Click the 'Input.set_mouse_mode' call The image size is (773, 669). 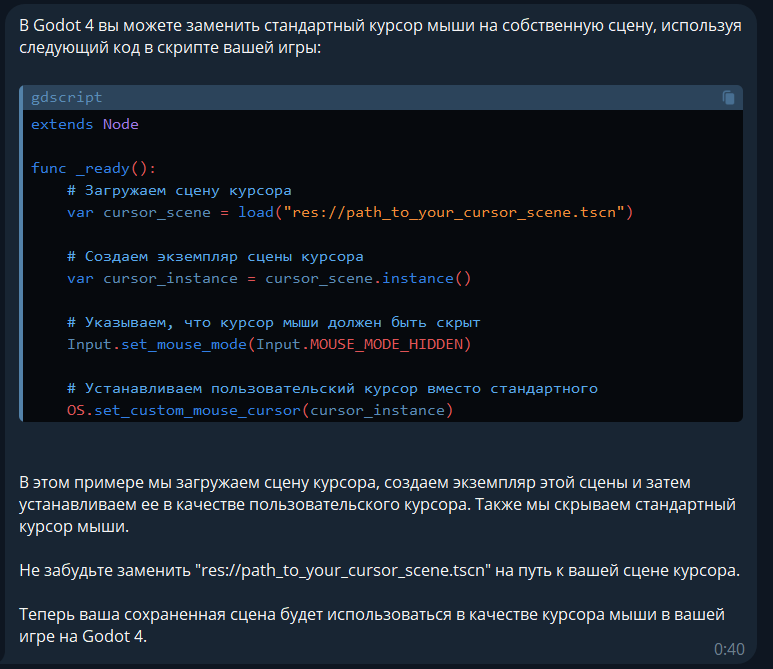(157, 344)
